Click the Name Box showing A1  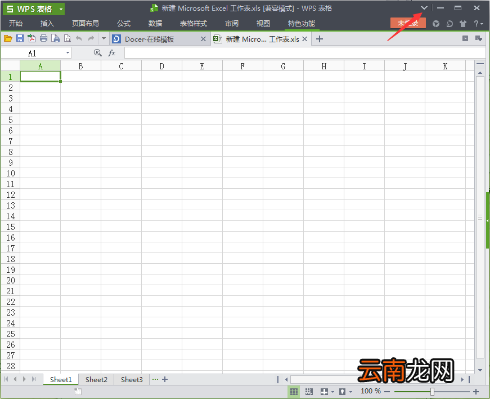click(32, 53)
